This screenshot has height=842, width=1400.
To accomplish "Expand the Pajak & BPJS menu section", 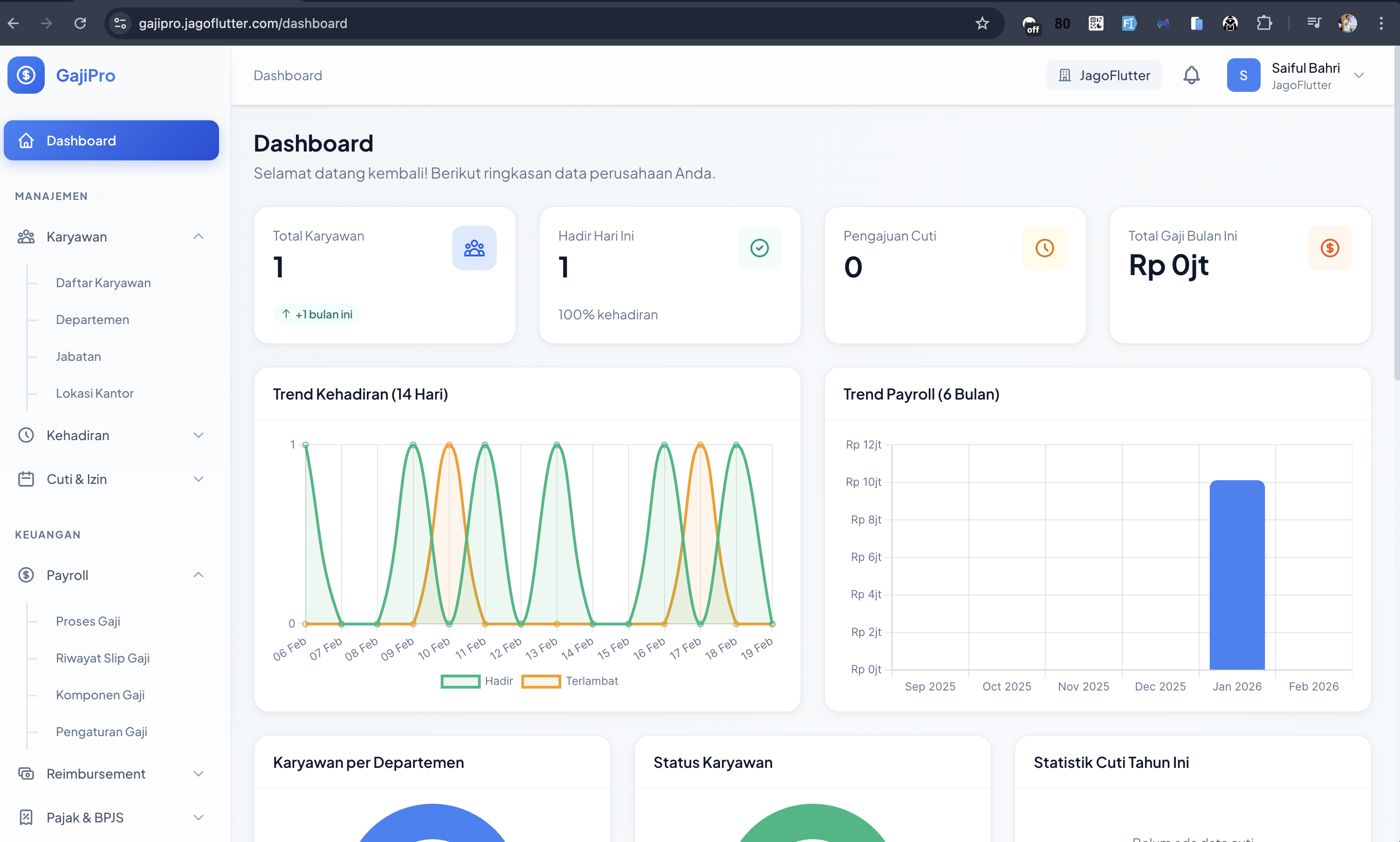I will click(x=111, y=817).
